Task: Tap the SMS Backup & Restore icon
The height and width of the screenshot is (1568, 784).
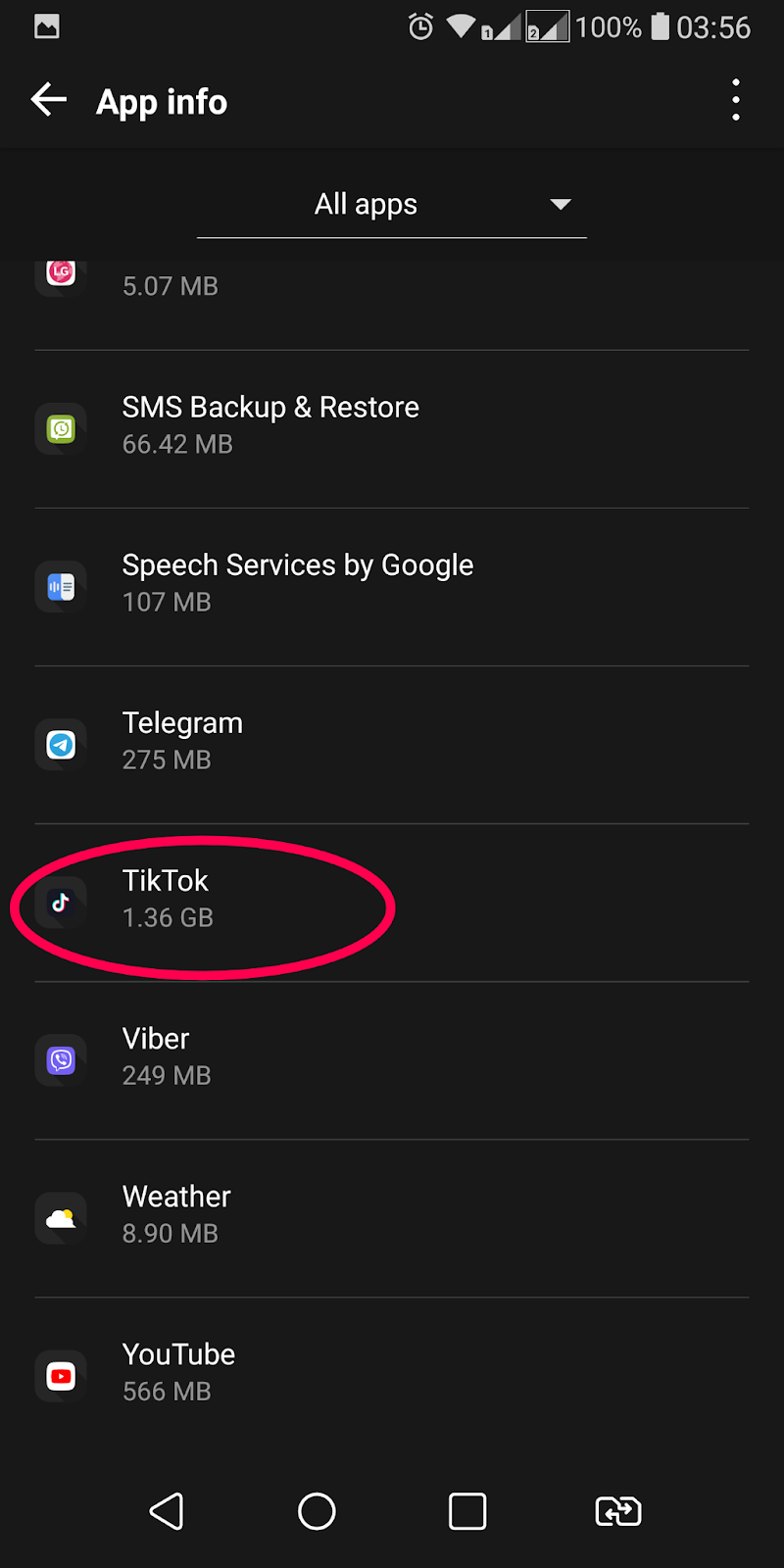Action: (x=61, y=429)
